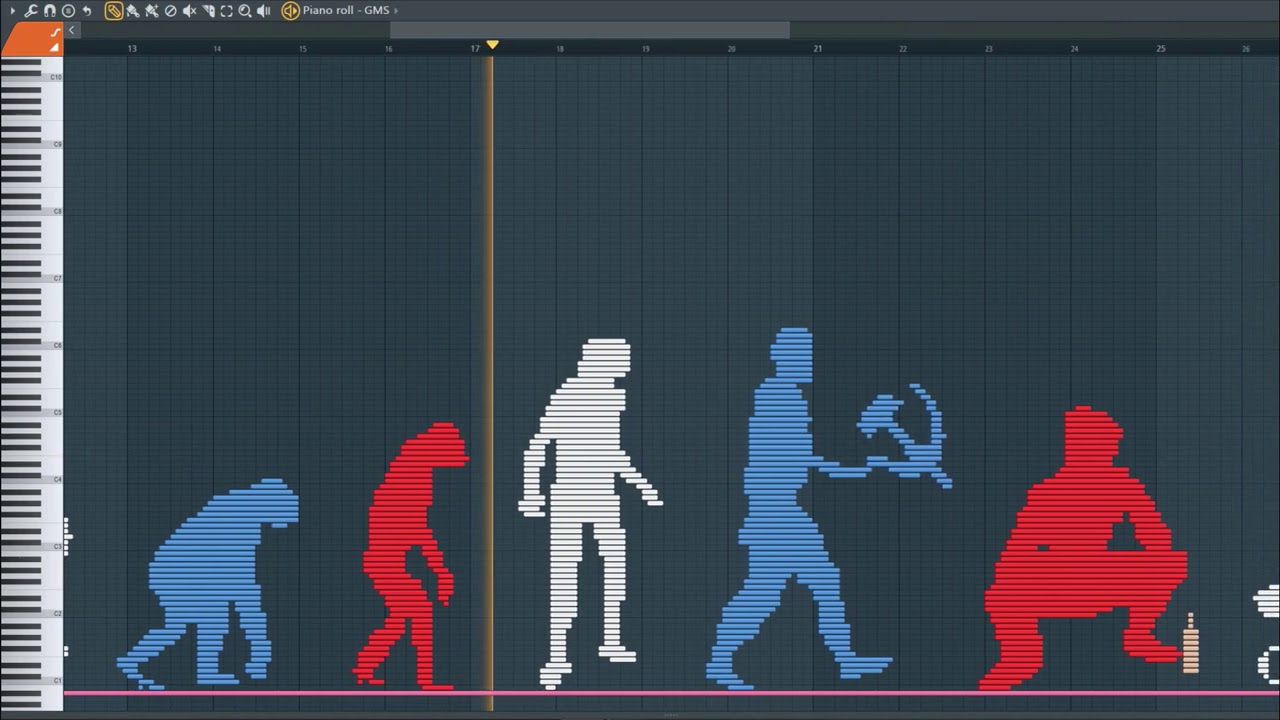Screen dimensions: 1280x720
Task: Toggle the slide triangle icon in orange corner
Action: (55, 47)
